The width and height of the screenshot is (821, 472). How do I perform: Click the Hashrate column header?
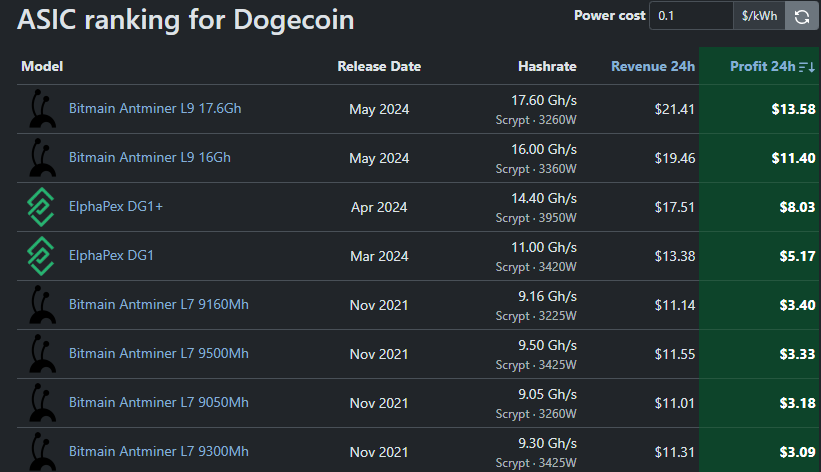(x=547, y=67)
